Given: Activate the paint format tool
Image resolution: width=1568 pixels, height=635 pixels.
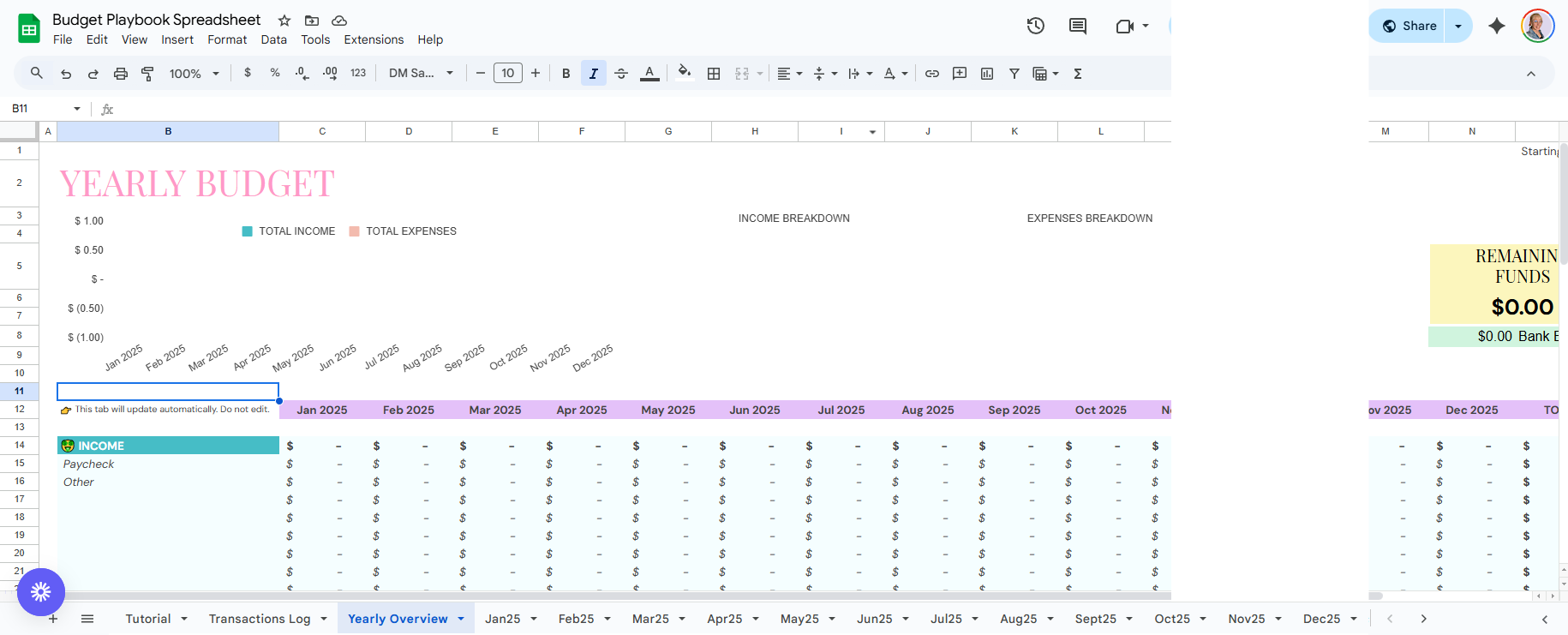Looking at the screenshot, I should (147, 74).
